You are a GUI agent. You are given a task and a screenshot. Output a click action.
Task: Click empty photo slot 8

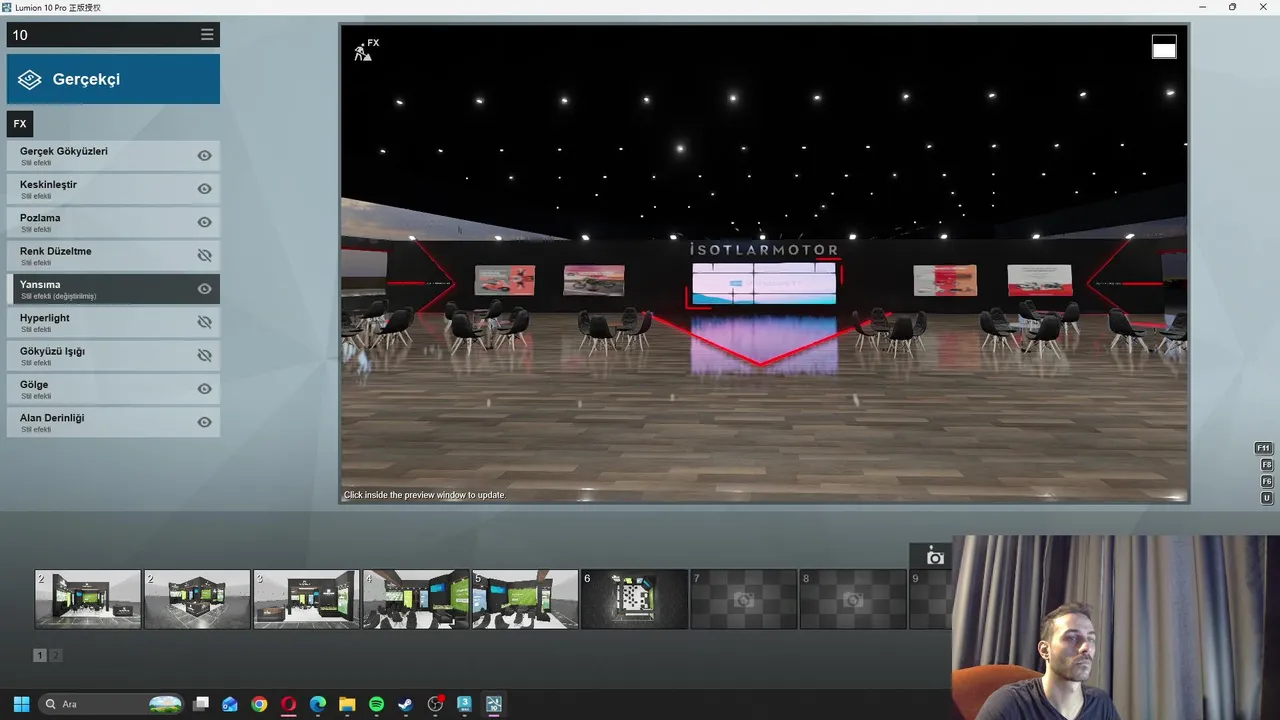(x=852, y=599)
